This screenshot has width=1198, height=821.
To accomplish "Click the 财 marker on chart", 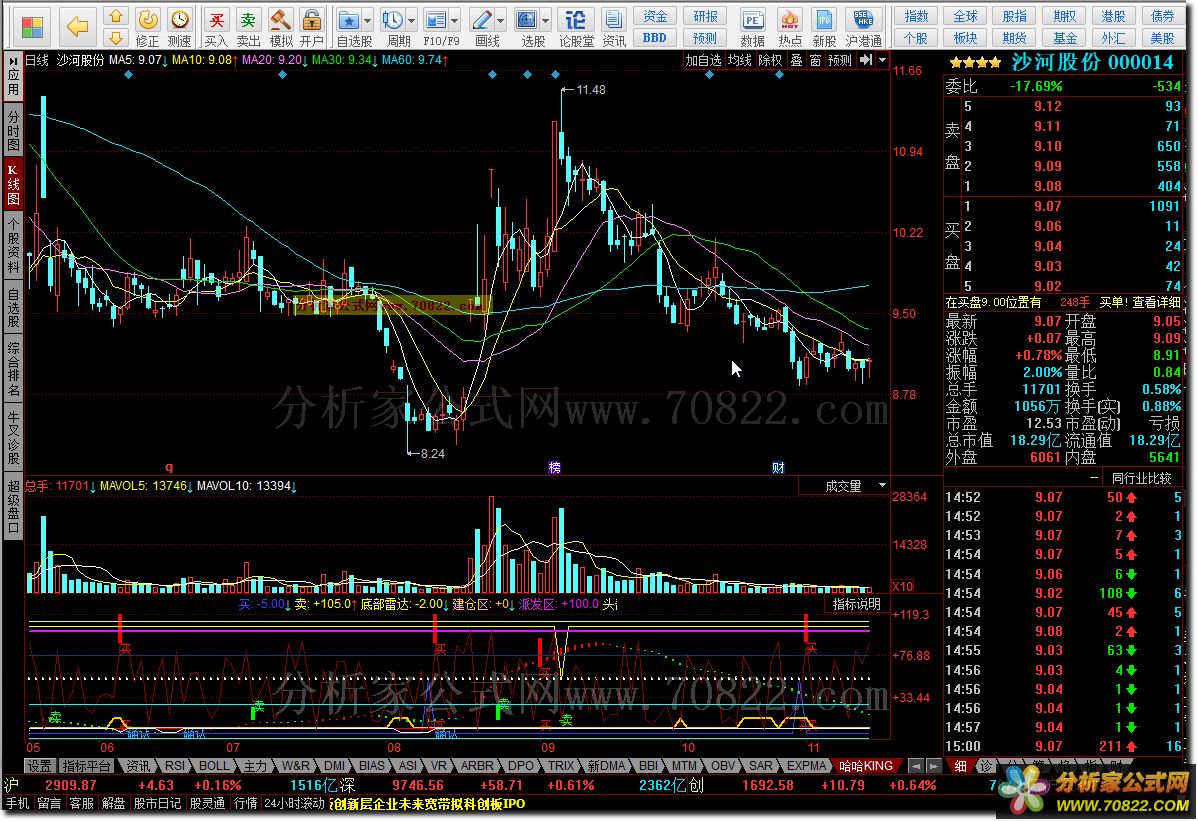I will pyautogui.click(x=778, y=467).
